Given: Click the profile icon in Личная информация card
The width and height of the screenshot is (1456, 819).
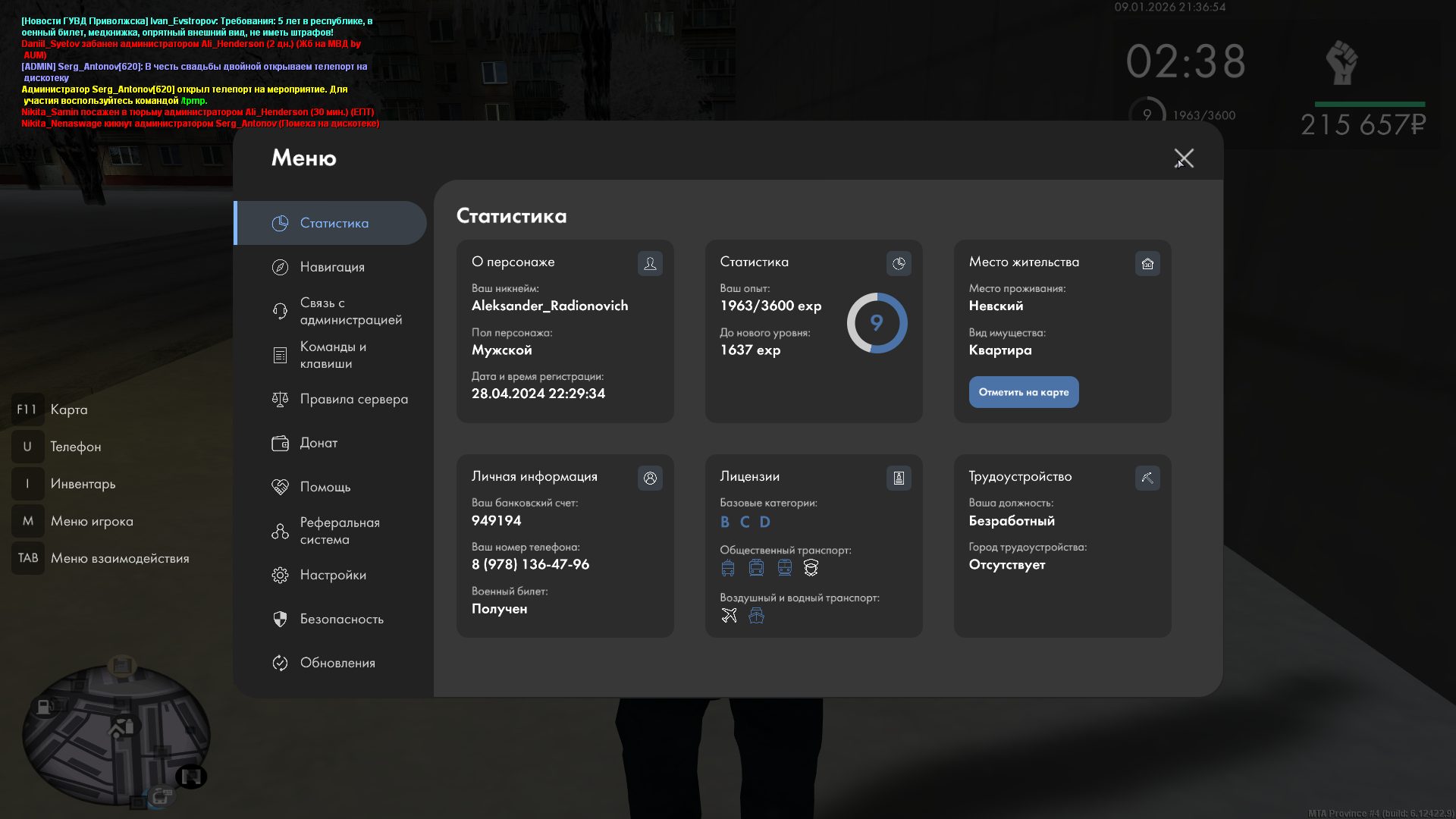Looking at the screenshot, I should pyautogui.click(x=650, y=478).
